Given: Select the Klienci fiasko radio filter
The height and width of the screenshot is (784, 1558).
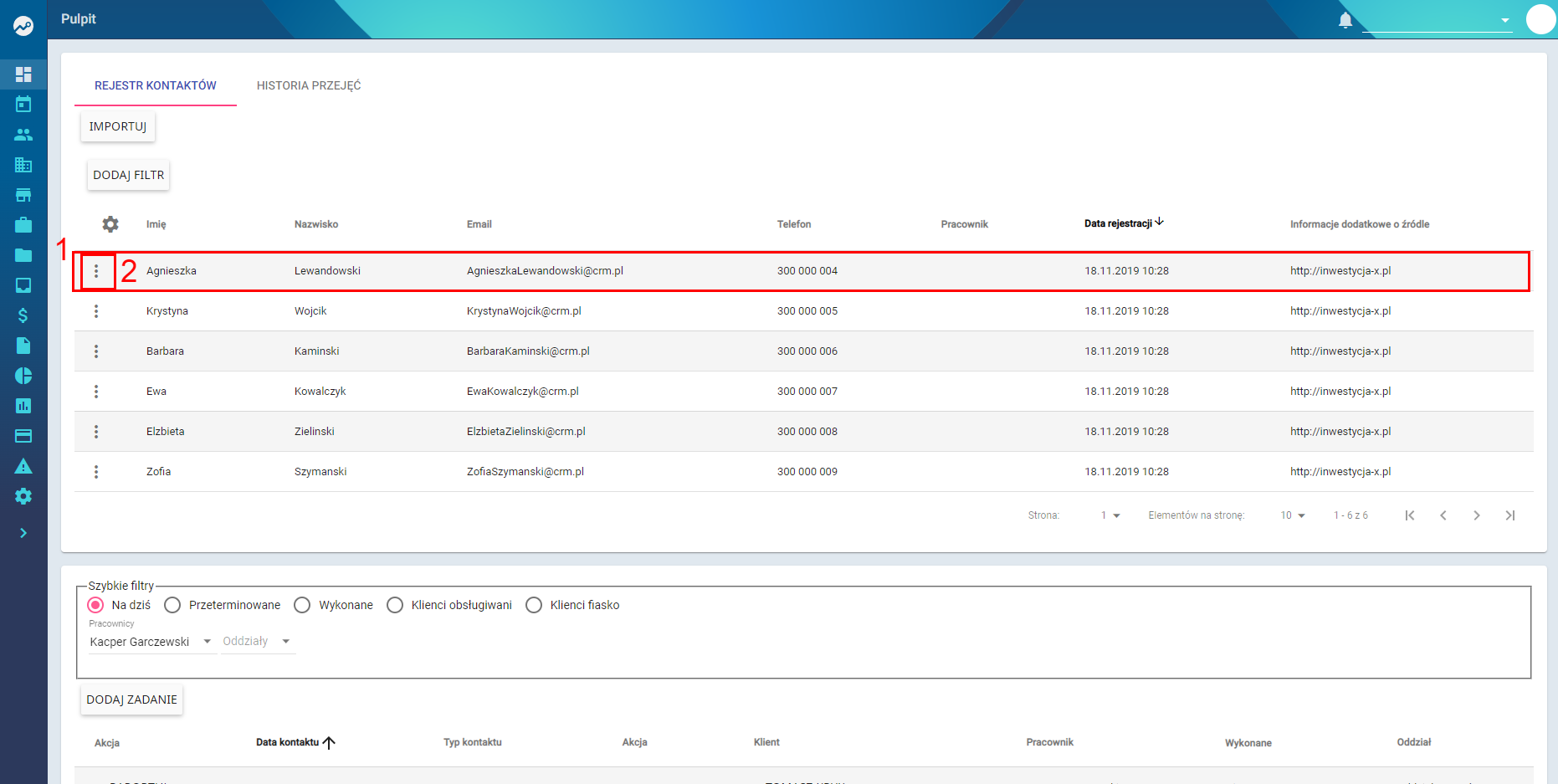Looking at the screenshot, I should (534, 605).
